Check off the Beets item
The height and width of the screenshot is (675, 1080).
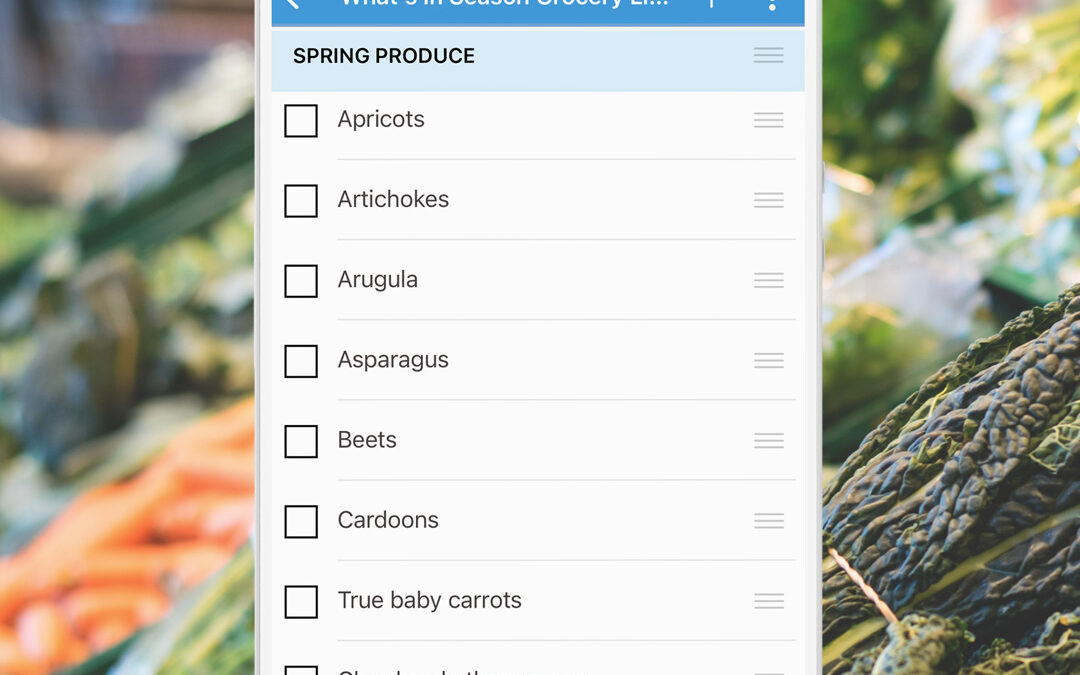click(x=301, y=442)
